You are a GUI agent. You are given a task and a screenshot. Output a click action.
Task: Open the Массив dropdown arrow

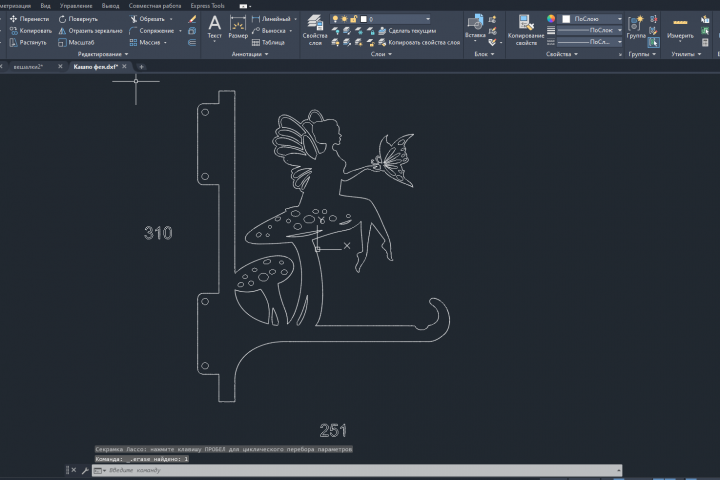165,42
